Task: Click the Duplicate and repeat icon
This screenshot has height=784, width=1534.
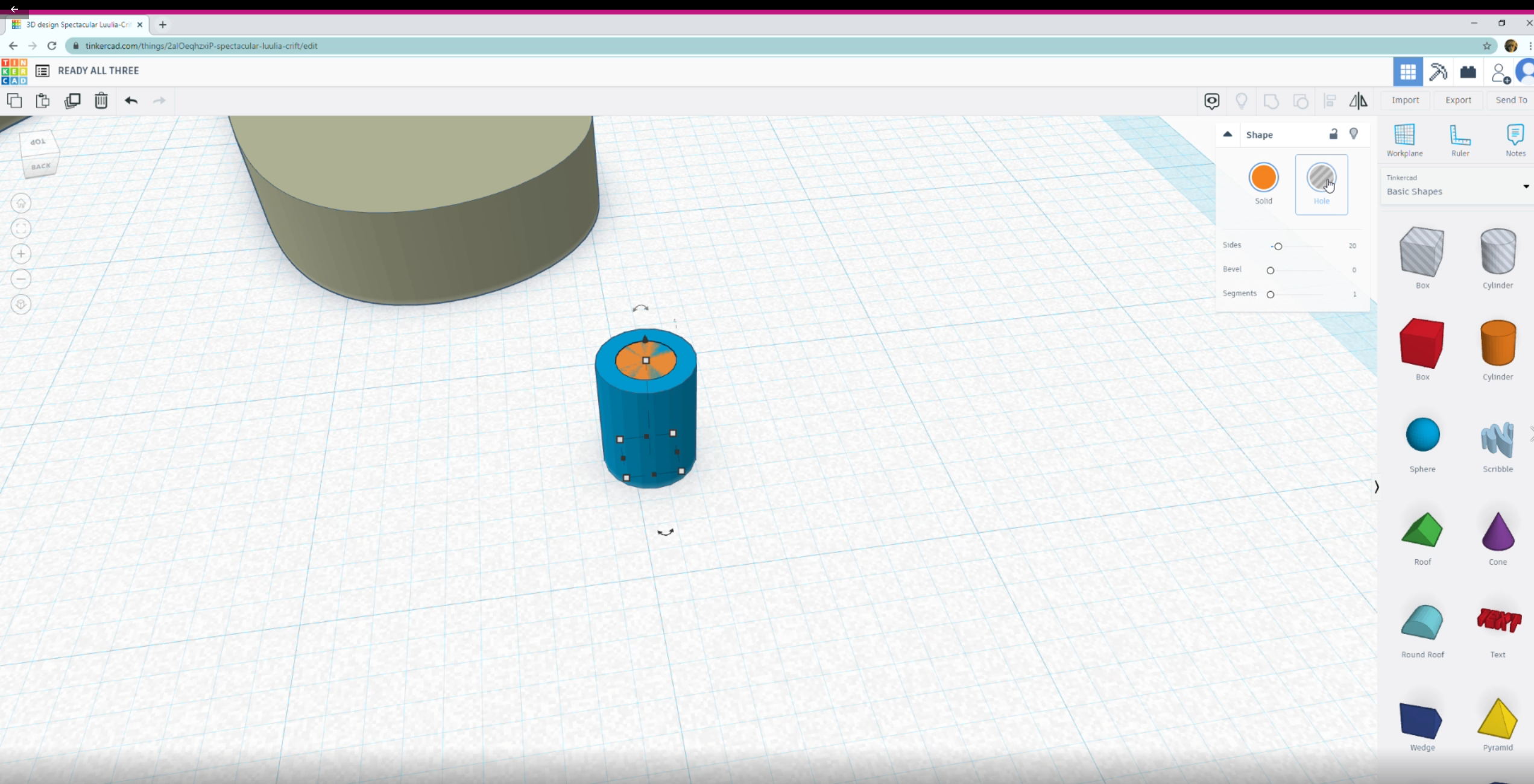Action: (72, 101)
